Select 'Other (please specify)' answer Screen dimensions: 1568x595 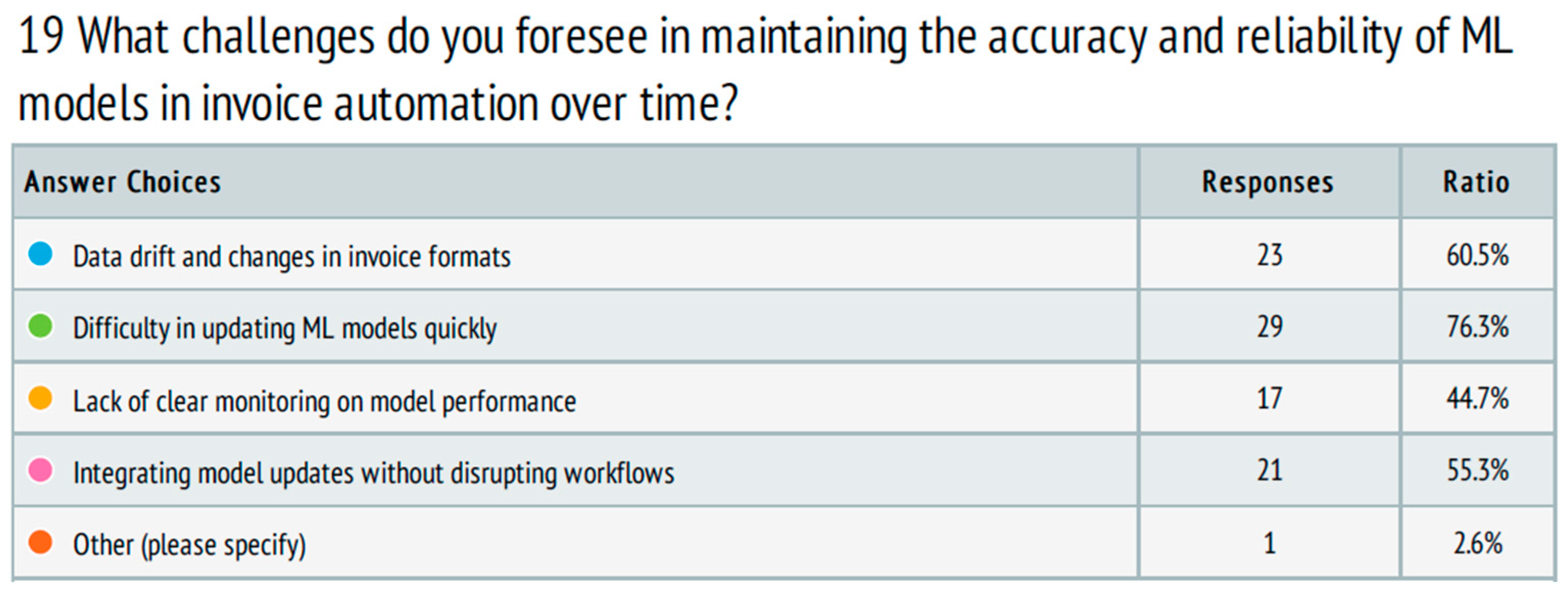tap(189, 545)
